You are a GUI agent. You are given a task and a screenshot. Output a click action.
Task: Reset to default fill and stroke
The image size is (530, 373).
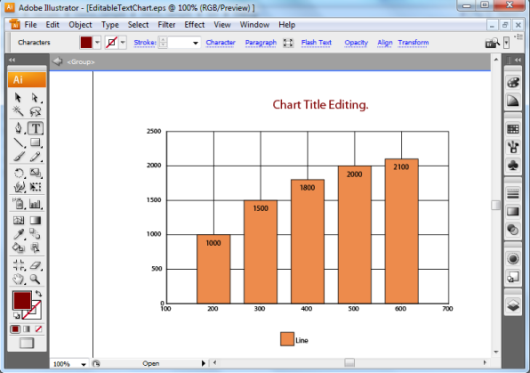coord(16,316)
